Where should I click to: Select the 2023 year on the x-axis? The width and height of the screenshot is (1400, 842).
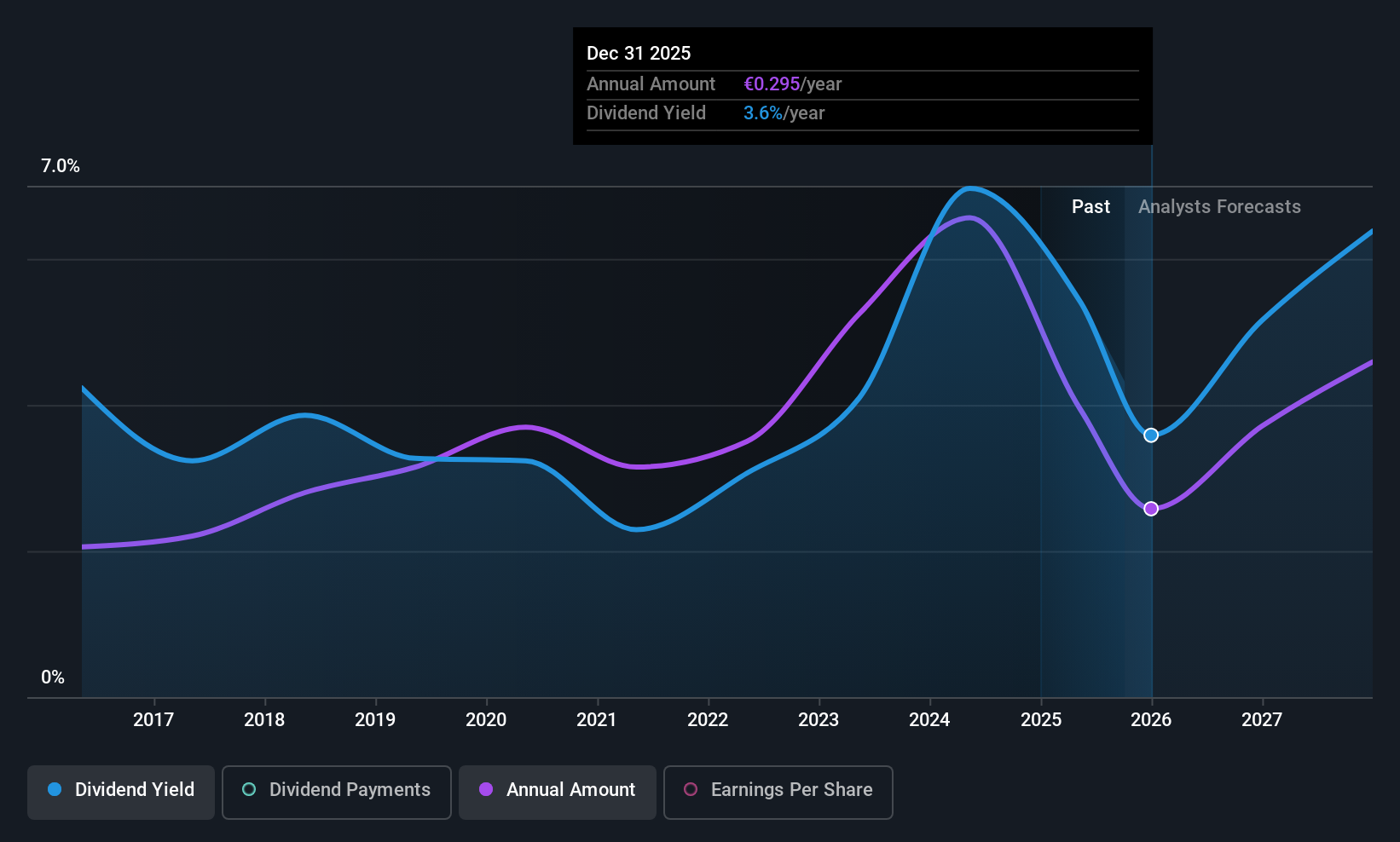click(819, 720)
